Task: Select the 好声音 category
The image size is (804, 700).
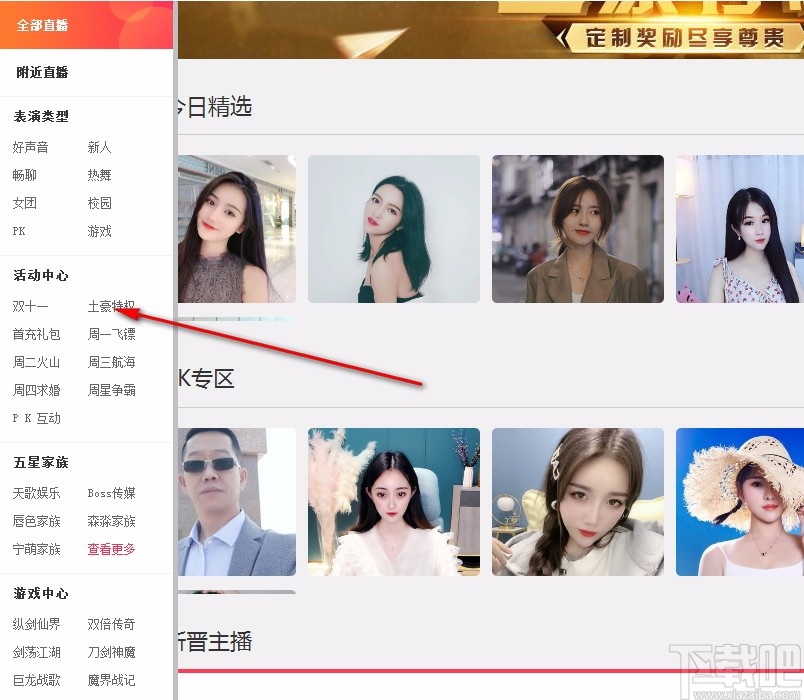Action: [x=30, y=147]
